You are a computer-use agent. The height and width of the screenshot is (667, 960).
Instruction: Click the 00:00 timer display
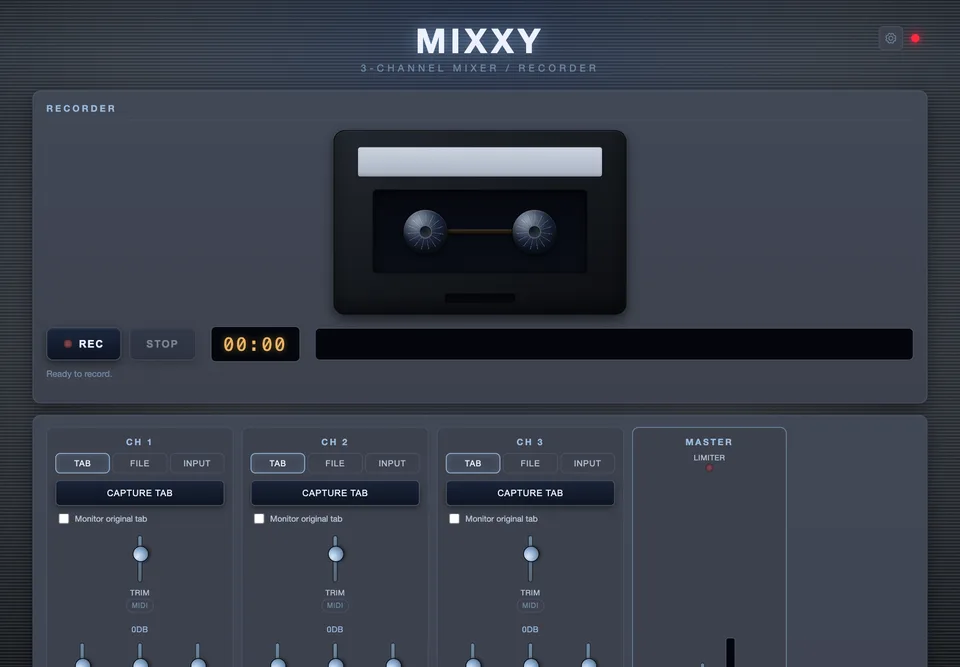coord(255,344)
